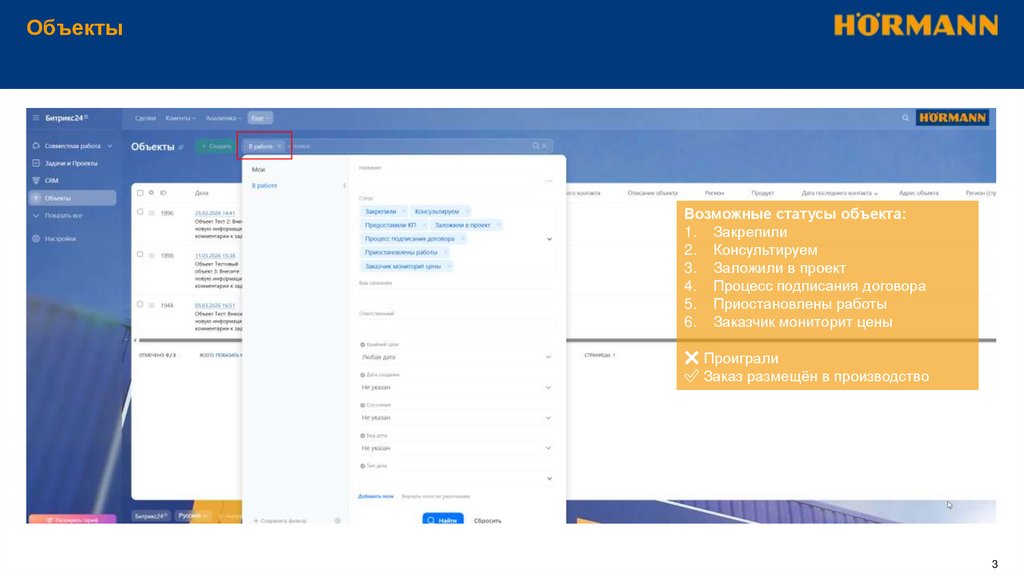1024x574 pixels.
Task: Open the Сделки top menu item
Action: click(145, 118)
